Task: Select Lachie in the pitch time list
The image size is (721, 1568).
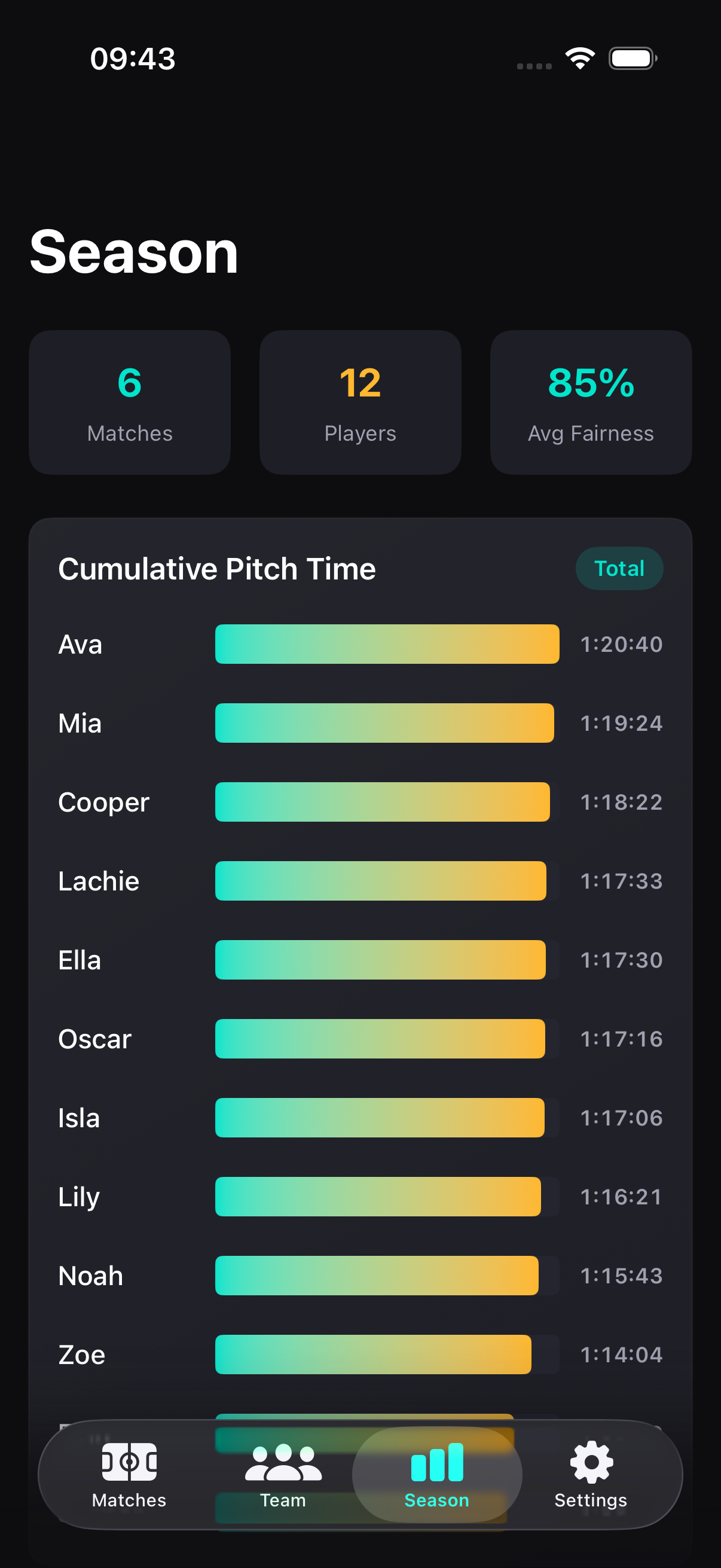Action: coord(99,881)
